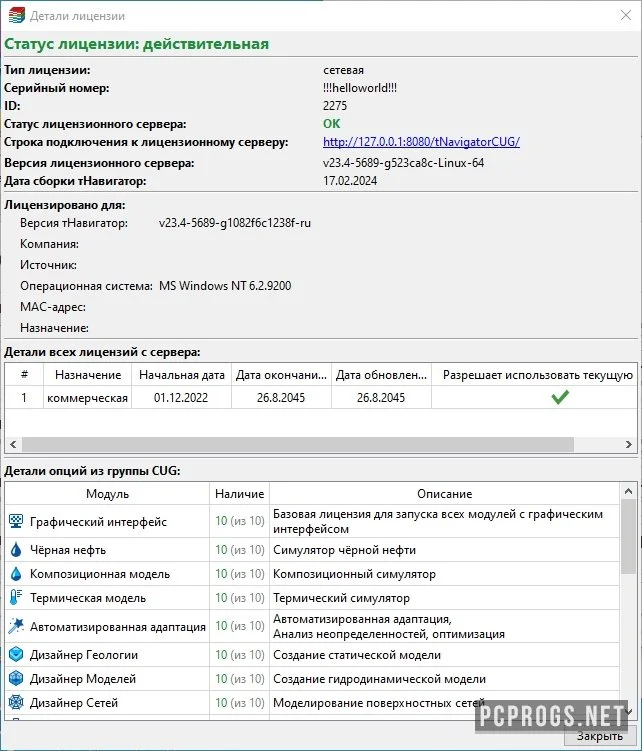Click the server version v23.4-5689-g523ca8c-Linux-64

click(403, 163)
